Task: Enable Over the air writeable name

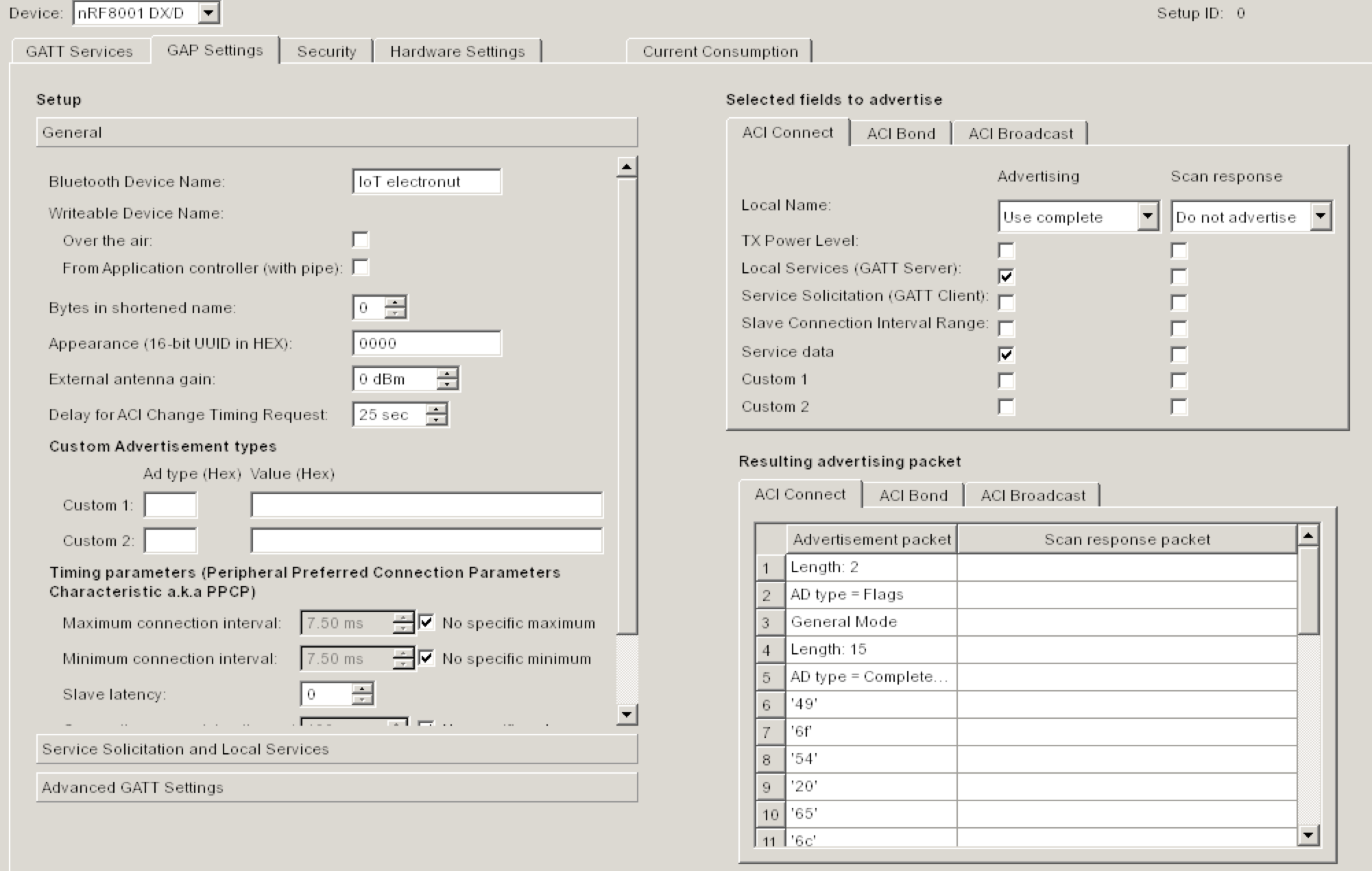Action: 360,240
